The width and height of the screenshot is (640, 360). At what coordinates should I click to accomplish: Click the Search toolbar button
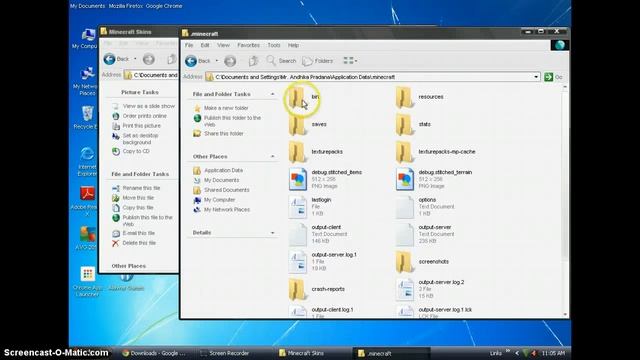pyautogui.click(x=281, y=61)
